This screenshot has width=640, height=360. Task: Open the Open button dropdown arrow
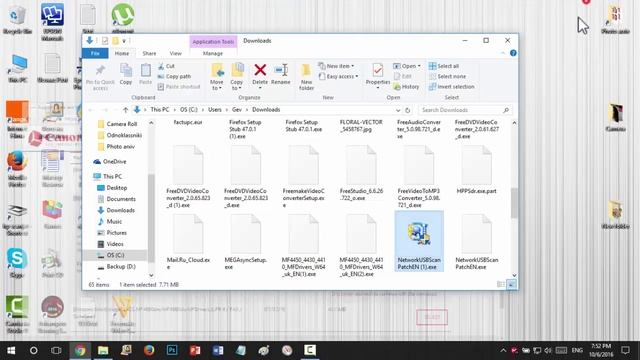coord(419,66)
